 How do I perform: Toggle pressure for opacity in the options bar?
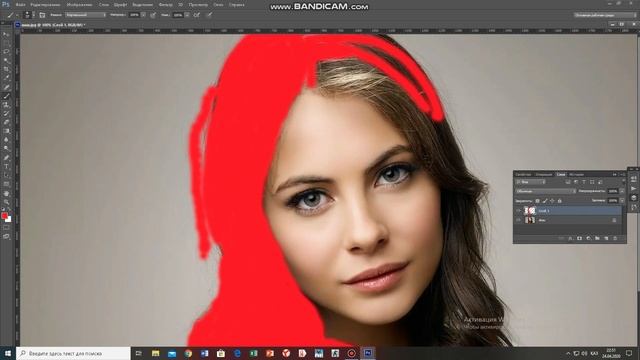click(x=153, y=15)
